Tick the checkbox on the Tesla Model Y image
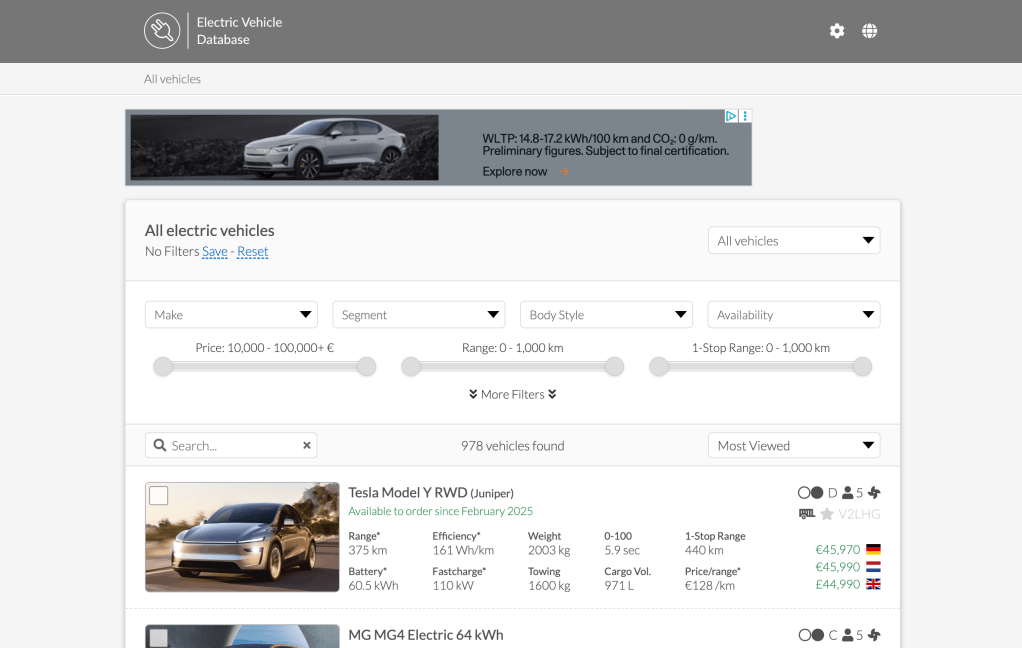This screenshot has height=648, width=1022. pos(158,494)
